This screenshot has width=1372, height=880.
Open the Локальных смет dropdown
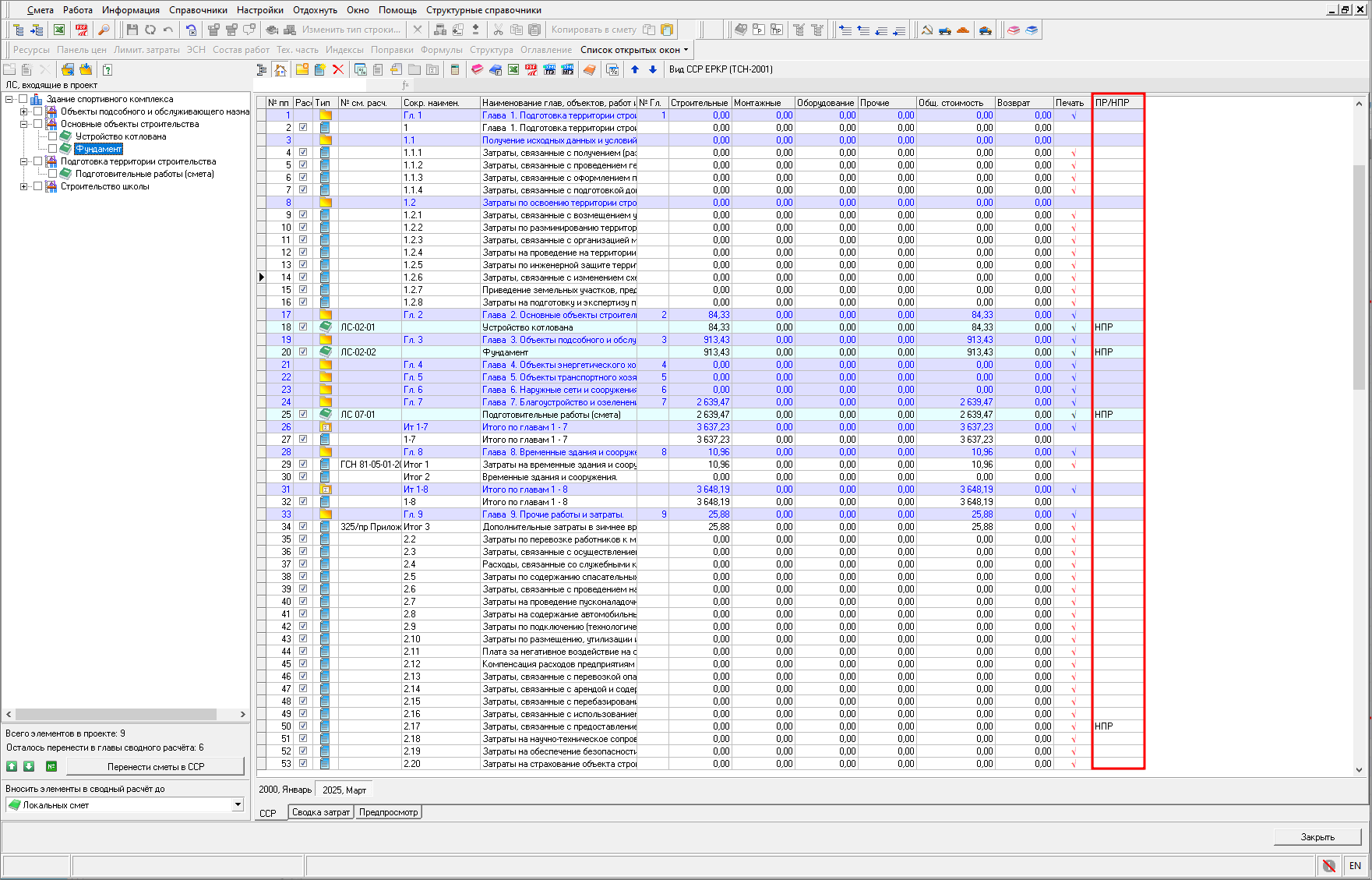pyautogui.click(x=238, y=804)
